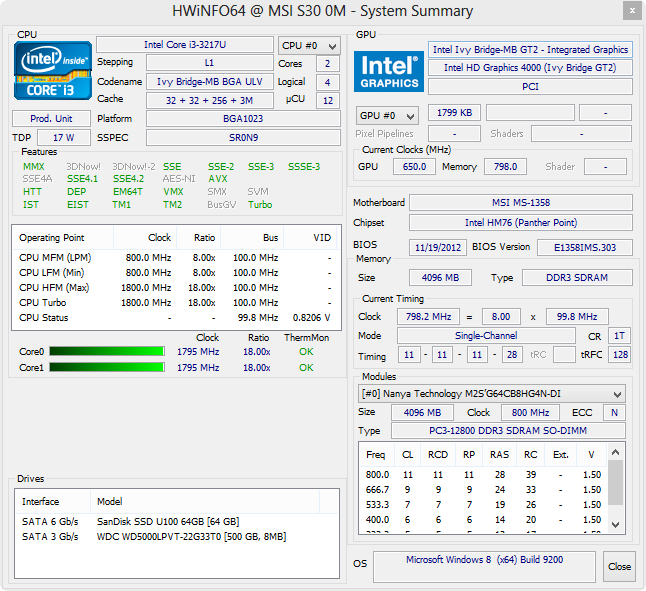Click the Freq column header in timing table
Image resolution: width=646 pixels, height=591 pixels.
376,455
